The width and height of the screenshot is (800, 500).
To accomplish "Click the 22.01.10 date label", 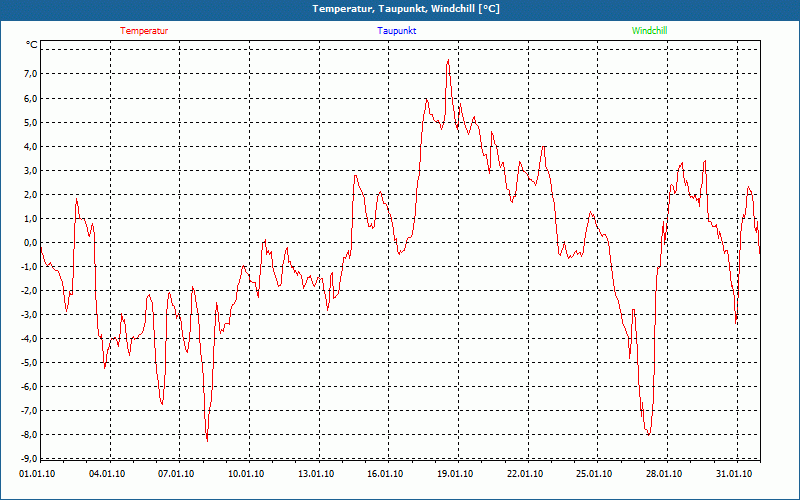I will (x=524, y=474).
